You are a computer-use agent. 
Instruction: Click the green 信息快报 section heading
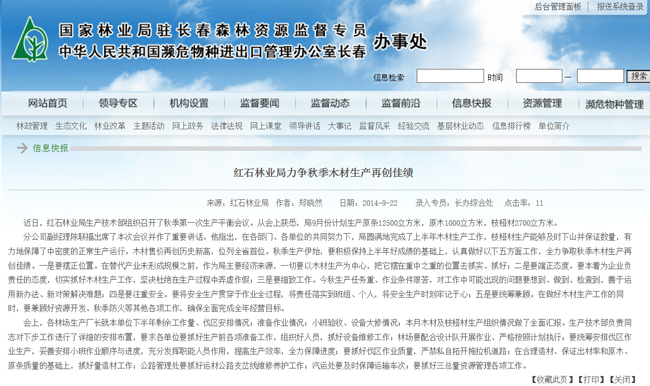(x=51, y=148)
